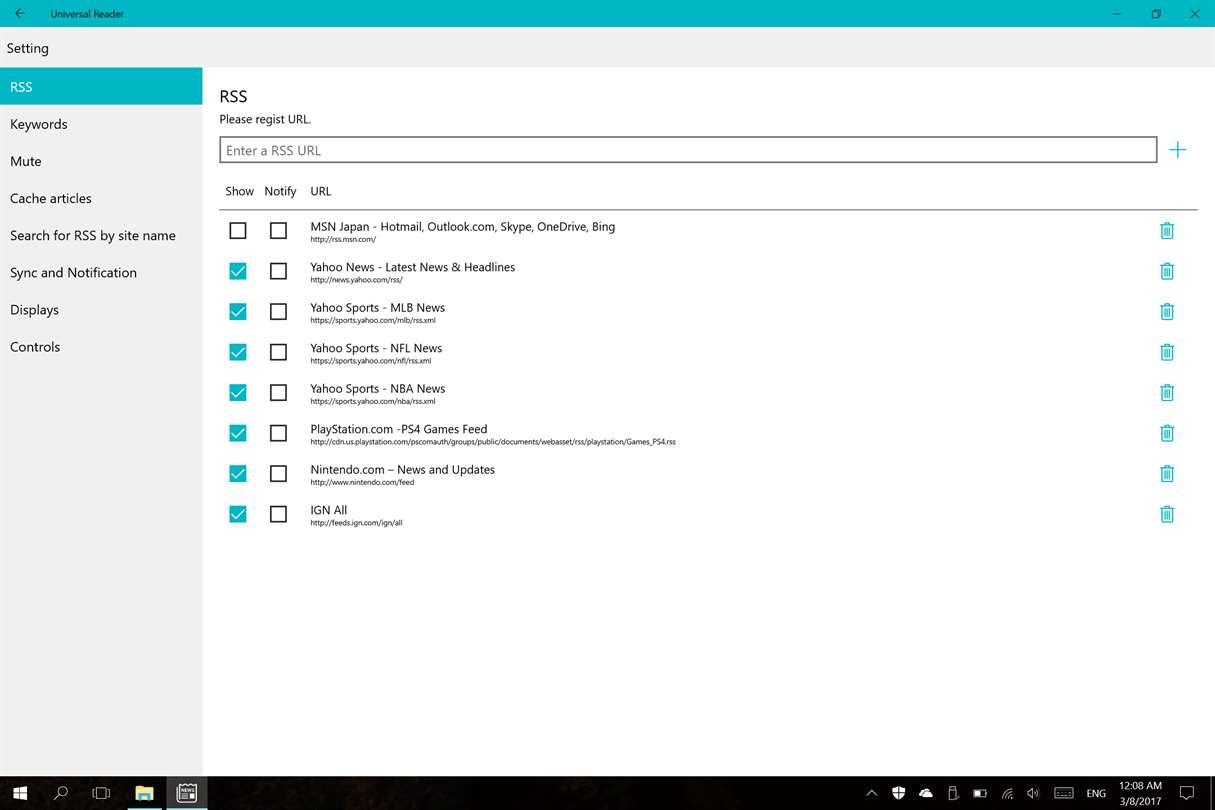Viewport: 1215px width, 810px height.
Task: Click http://news.yahoo.com/rss/ URL text
Action: point(356,280)
